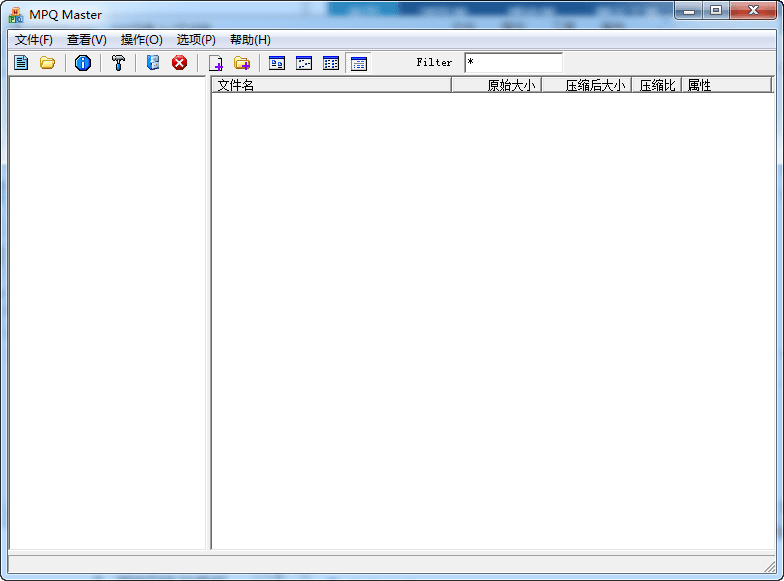Focus the Filter input field
This screenshot has width=784, height=581.
[514, 62]
